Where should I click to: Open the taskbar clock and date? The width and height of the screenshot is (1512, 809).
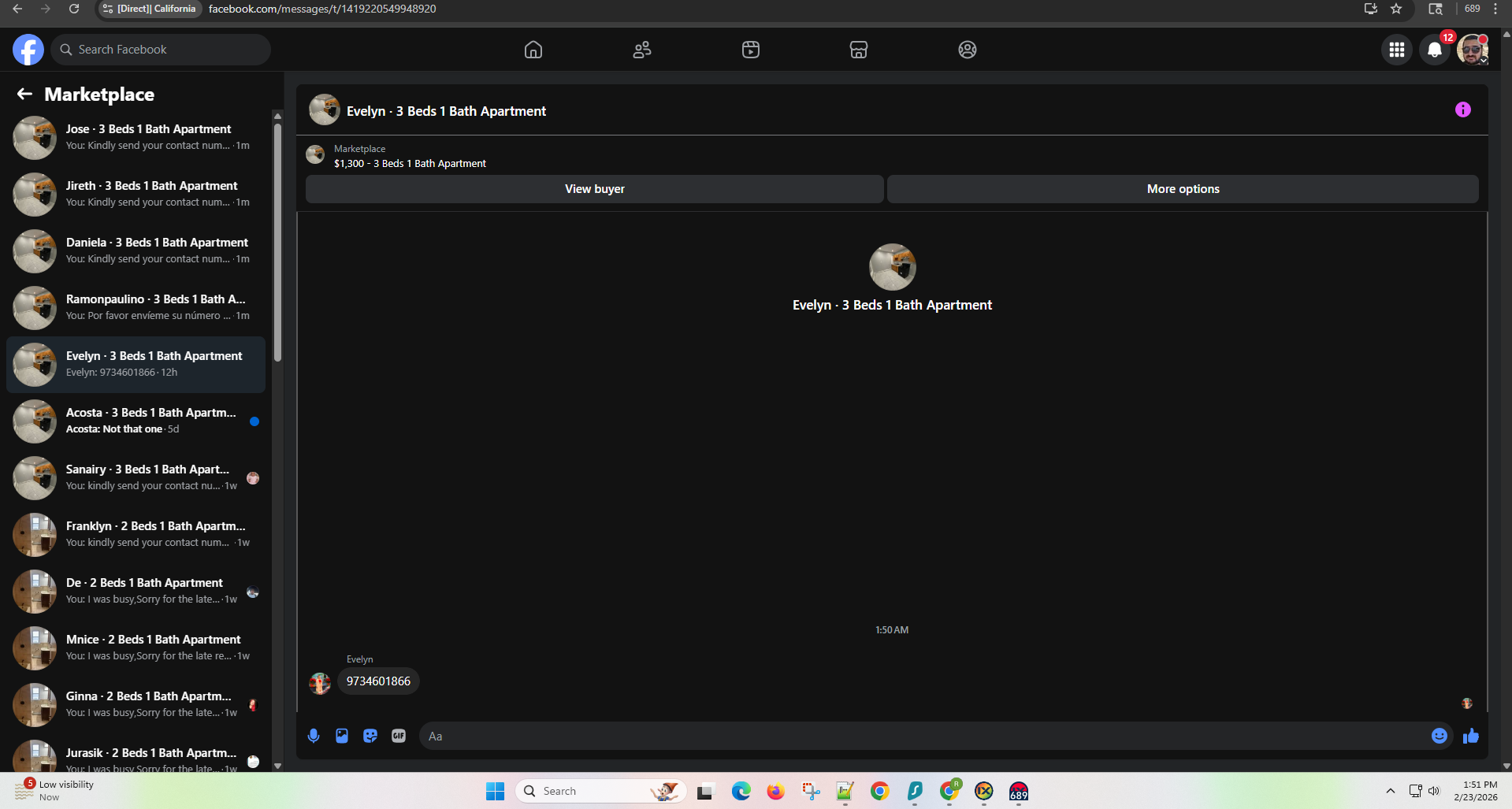pos(1476,791)
